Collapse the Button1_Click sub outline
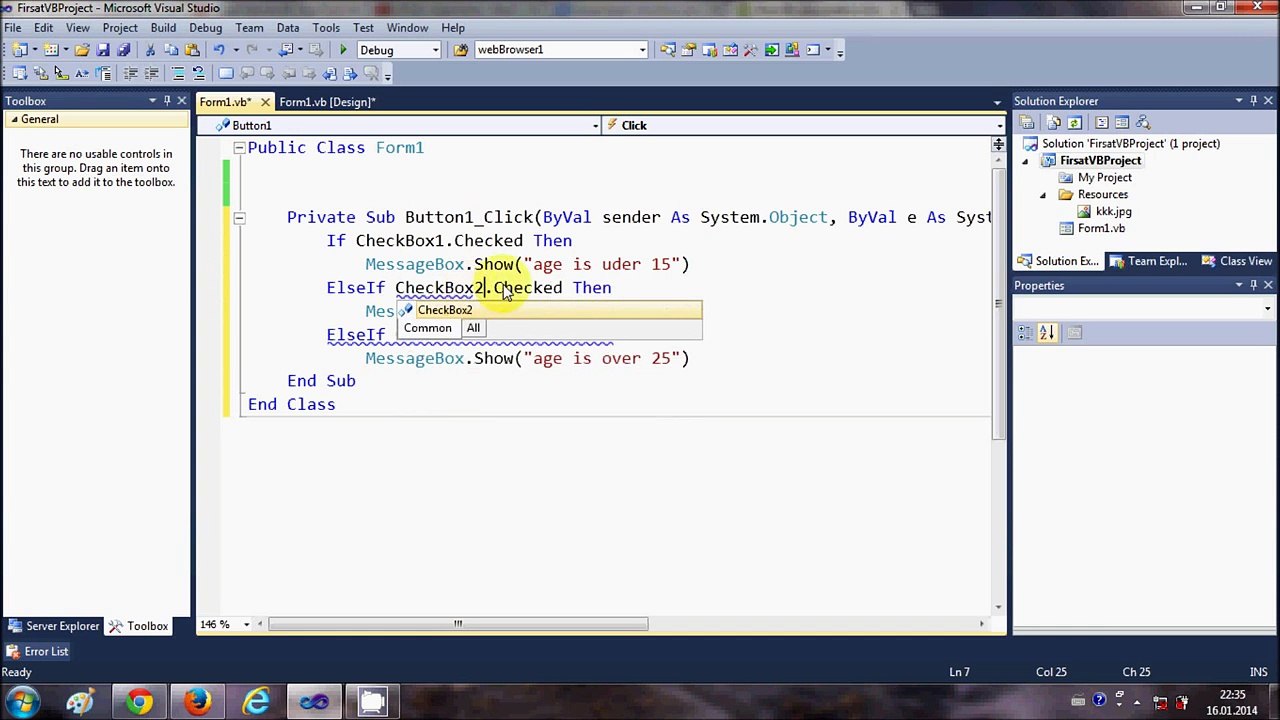This screenshot has width=1280, height=720. 239,217
